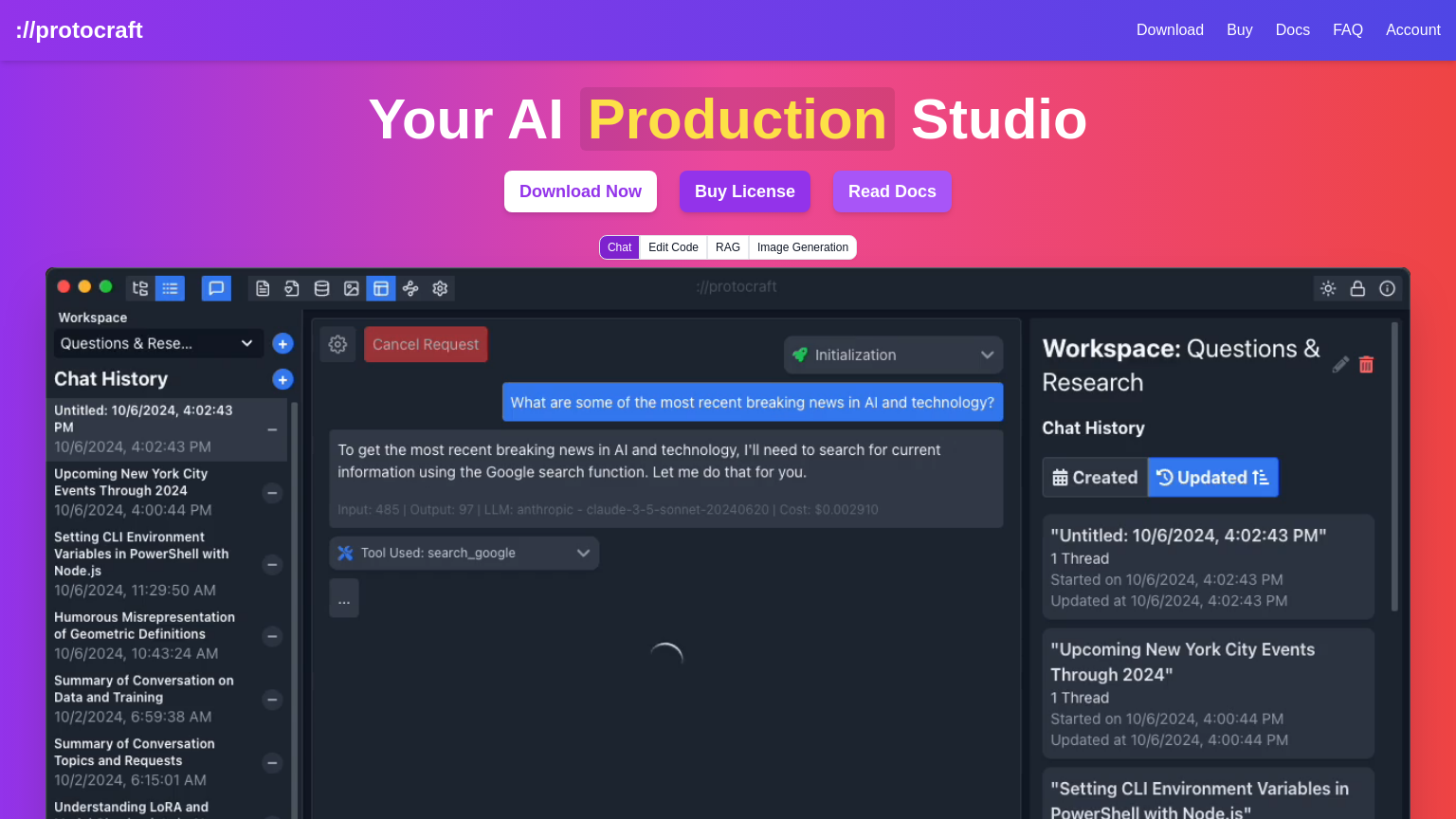This screenshot has height=819, width=1456.
Task: Open the app info circle icon
Action: click(x=1387, y=288)
